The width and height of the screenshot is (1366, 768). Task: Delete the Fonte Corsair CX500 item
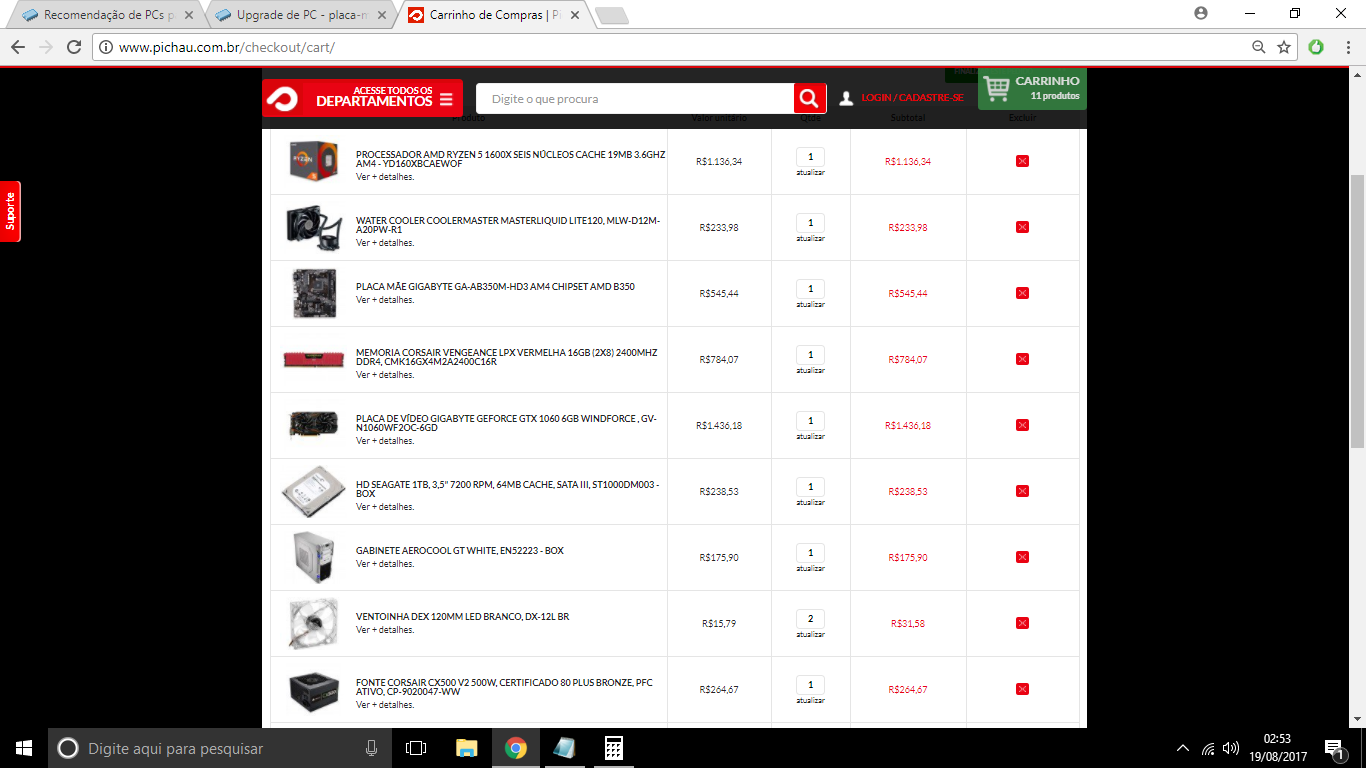coord(1022,689)
